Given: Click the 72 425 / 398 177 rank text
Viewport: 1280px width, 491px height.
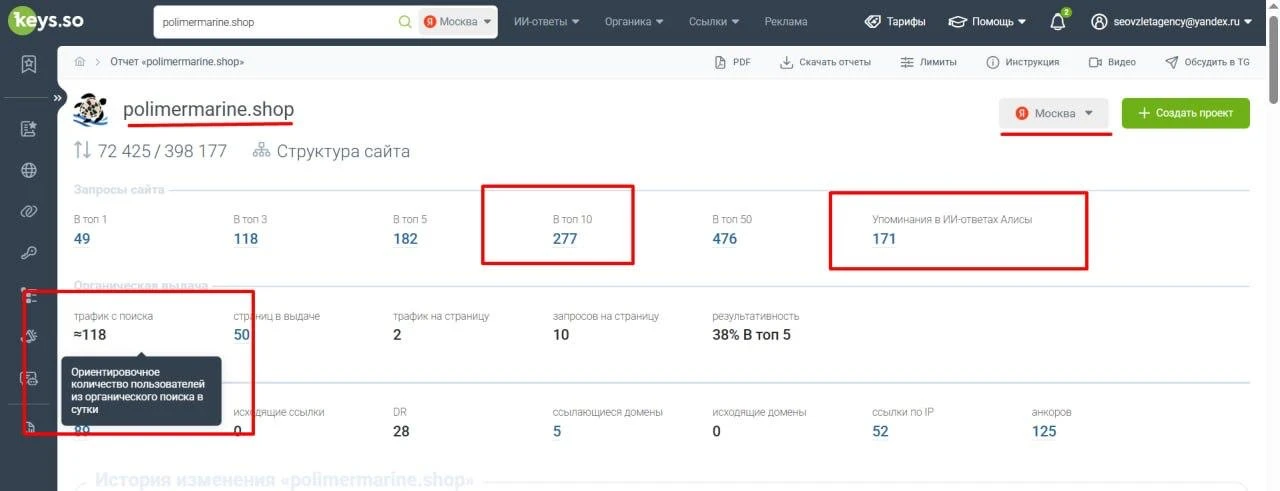Looking at the screenshot, I should 162,151.
